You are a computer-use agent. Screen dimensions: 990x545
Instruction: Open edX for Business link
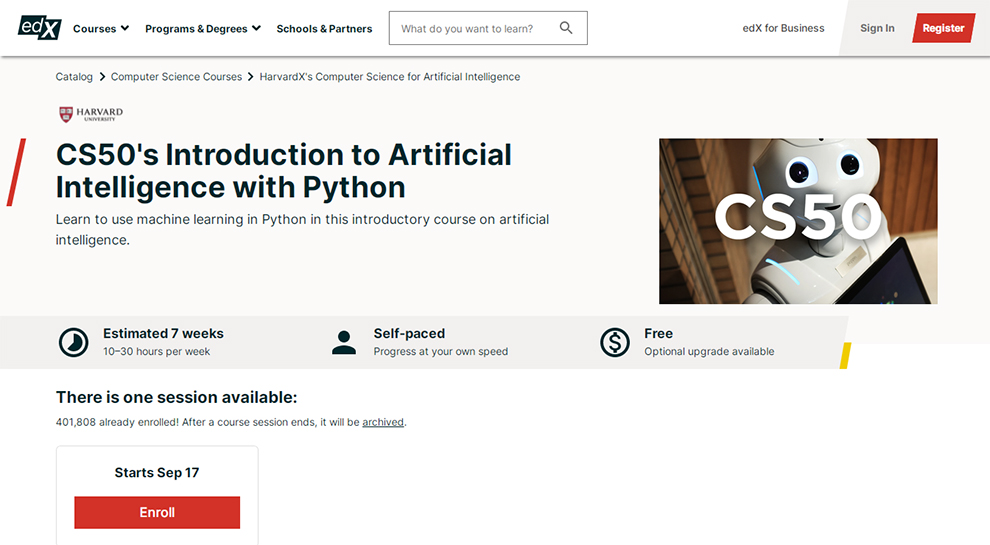tap(783, 28)
